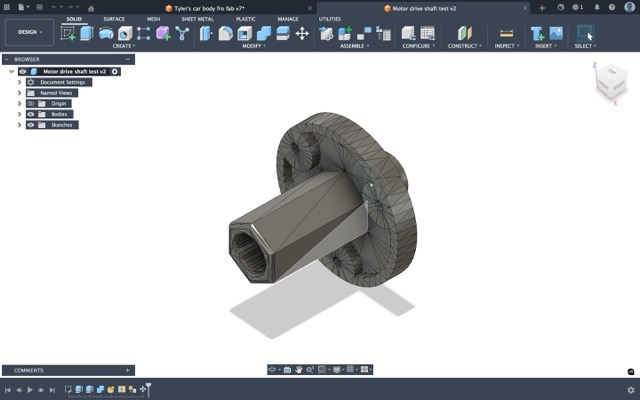Click the Insert Component icon in Assemble
Image resolution: width=640 pixels, height=400 pixels.
tap(326, 33)
